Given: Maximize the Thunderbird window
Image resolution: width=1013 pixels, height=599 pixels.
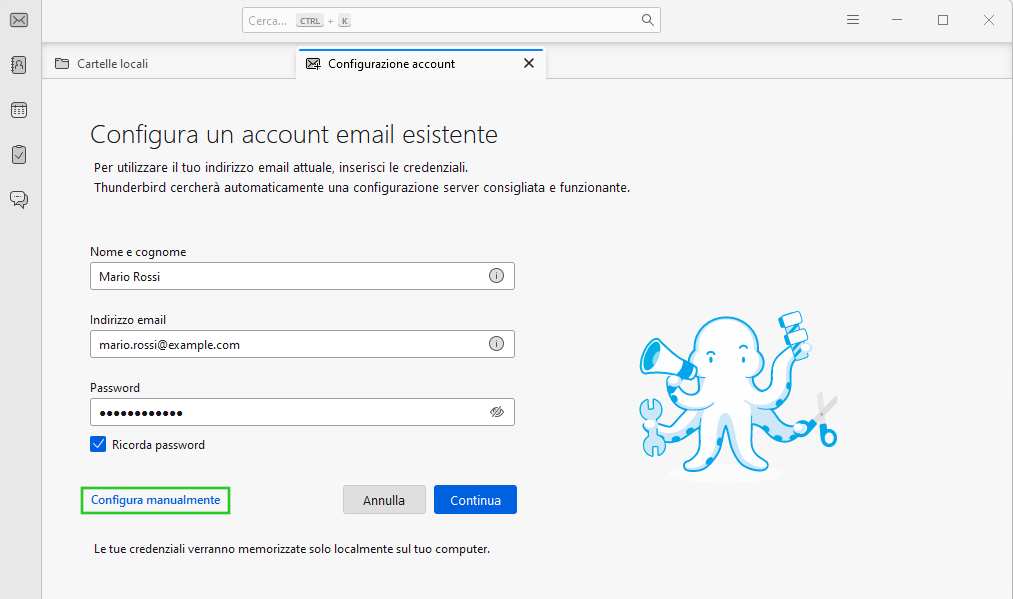Looking at the screenshot, I should 943,20.
